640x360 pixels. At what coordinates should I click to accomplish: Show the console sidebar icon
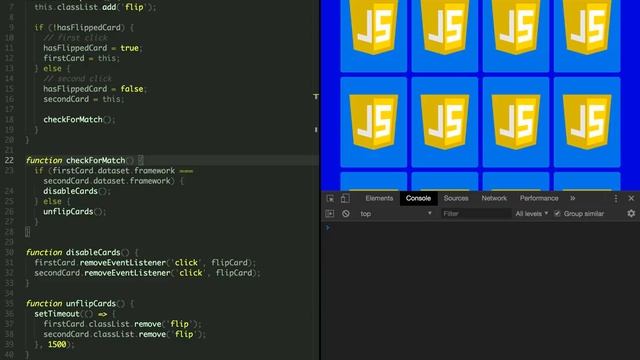coord(330,213)
